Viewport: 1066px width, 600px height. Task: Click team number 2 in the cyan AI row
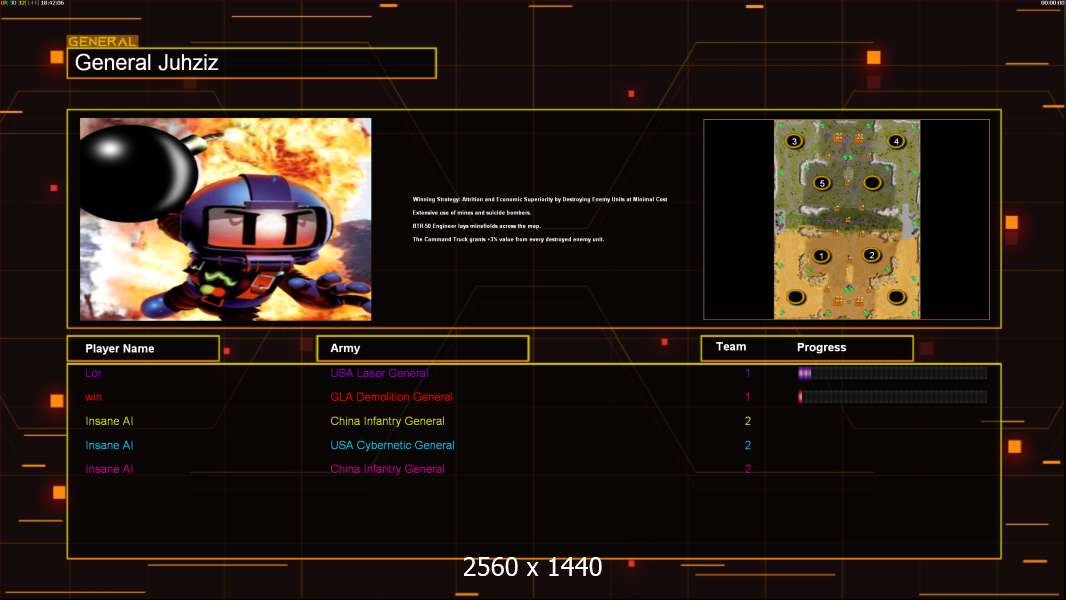click(x=748, y=445)
